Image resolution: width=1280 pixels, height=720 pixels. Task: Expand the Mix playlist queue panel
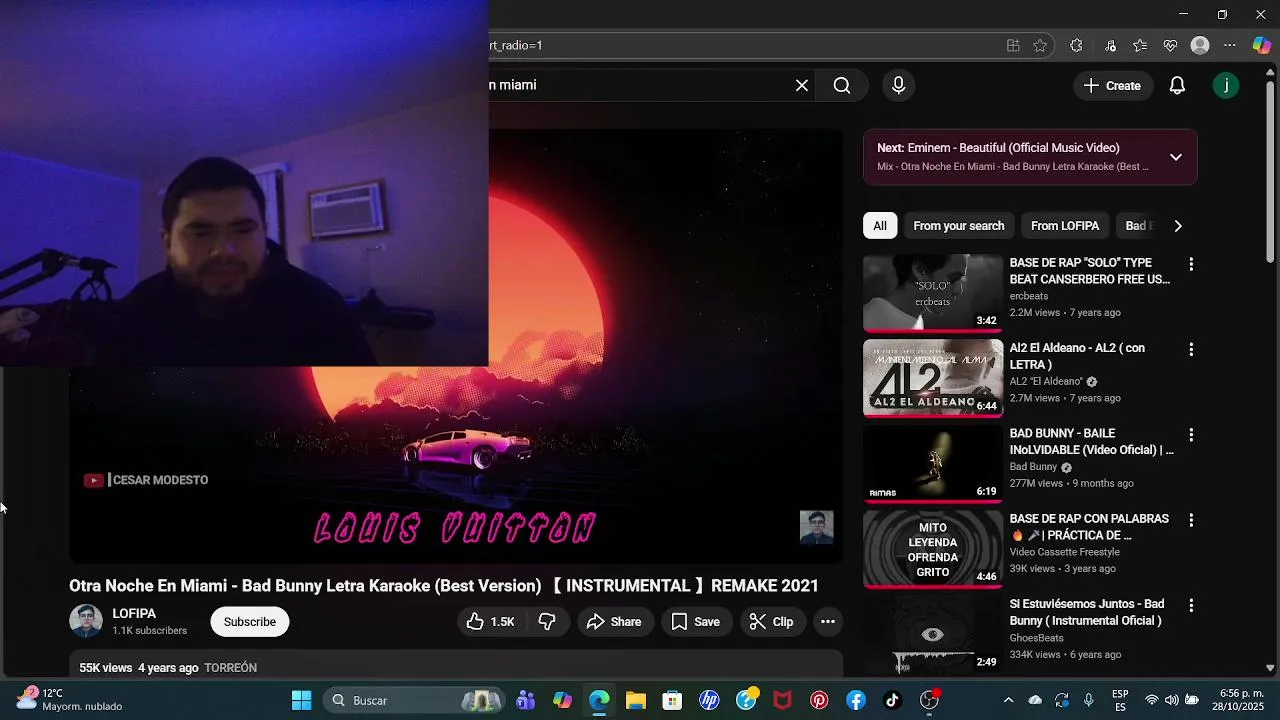pyautogui.click(x=1176, y=157)
